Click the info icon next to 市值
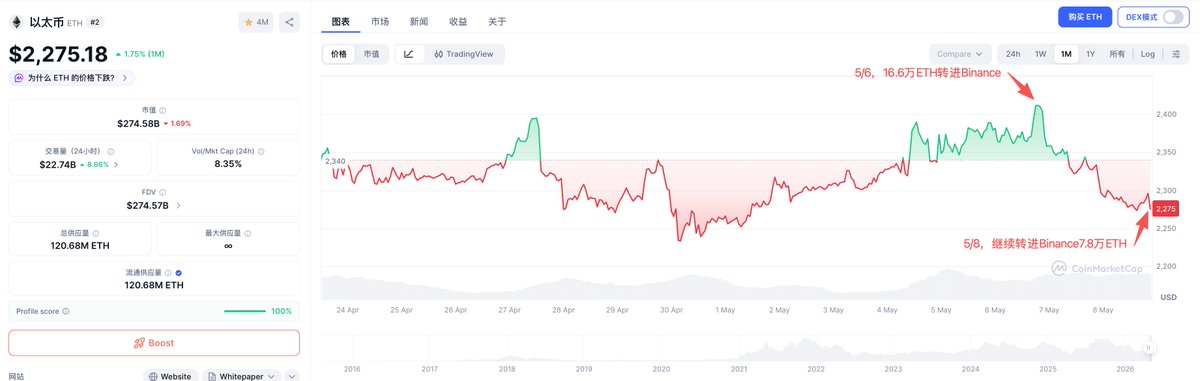Image resolution: width=1200 pixels, height=381 pixels. [x=163, y=110]
